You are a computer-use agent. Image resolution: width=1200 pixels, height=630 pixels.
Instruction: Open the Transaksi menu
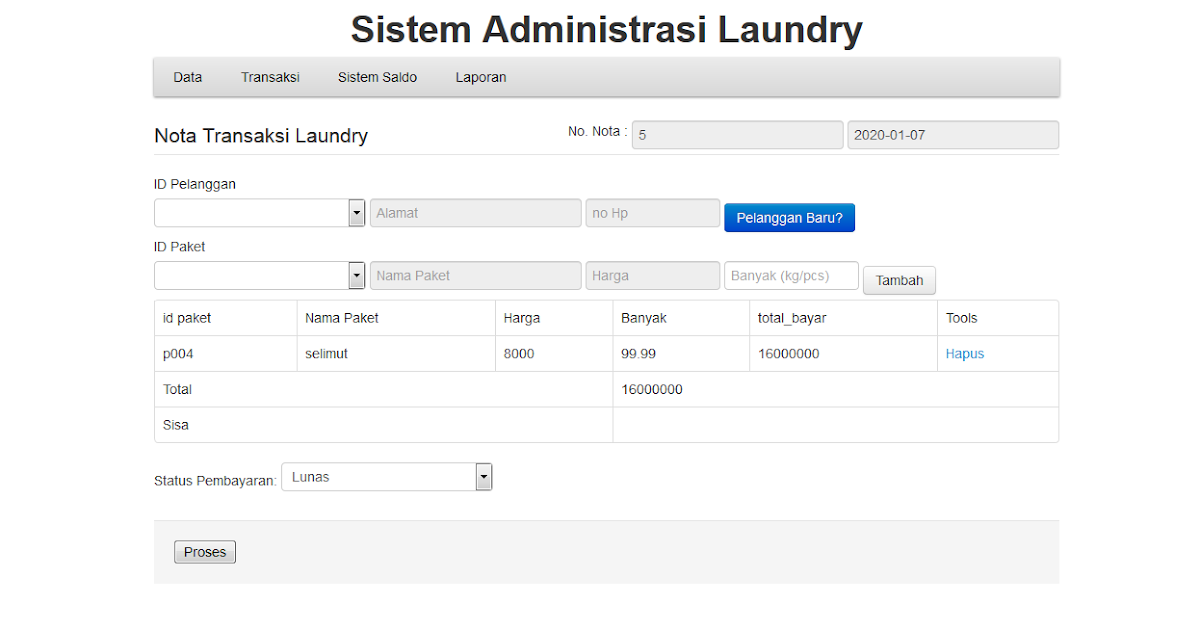(270, 76)
